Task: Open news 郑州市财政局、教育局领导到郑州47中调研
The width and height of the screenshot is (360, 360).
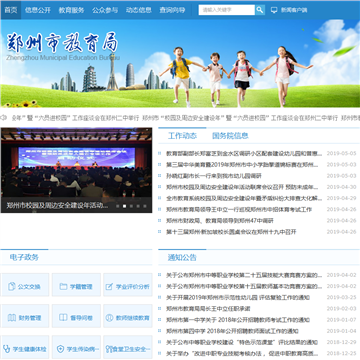Action: click(x=220, y=220)
